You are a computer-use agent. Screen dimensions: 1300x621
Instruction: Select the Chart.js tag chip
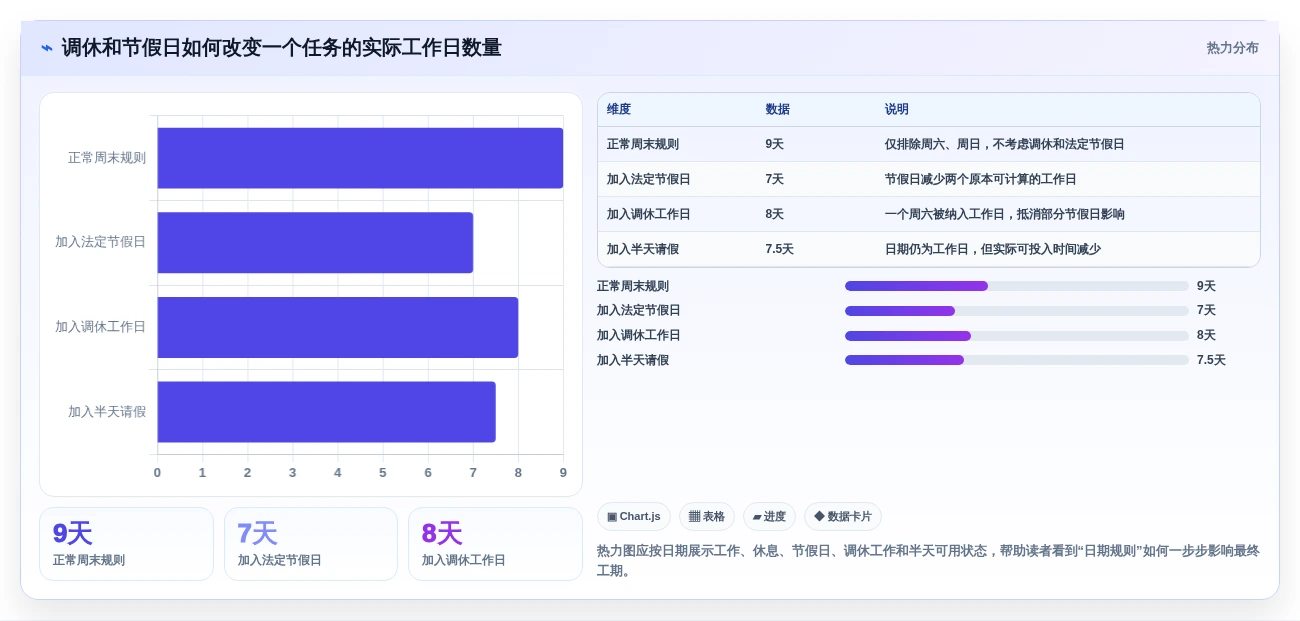634,516
